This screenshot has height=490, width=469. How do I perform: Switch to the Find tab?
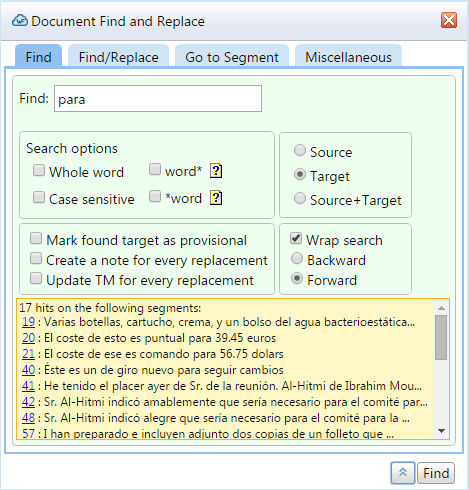click(39, 56)
